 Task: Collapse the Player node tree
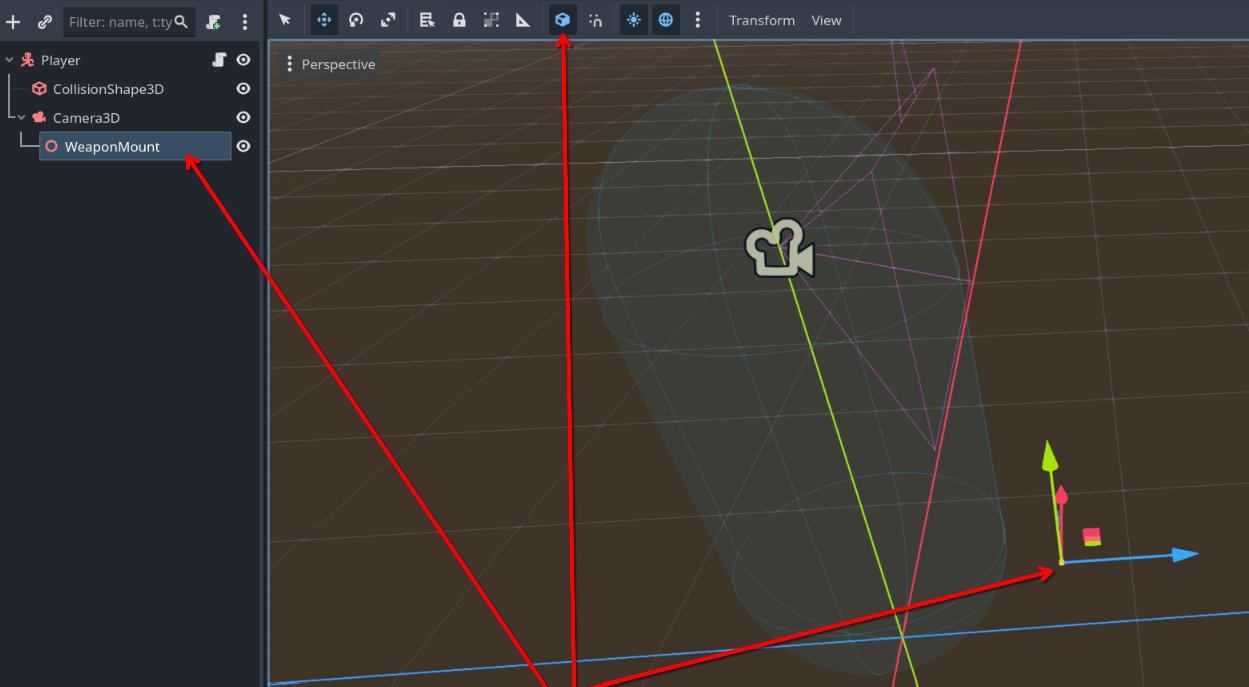point(10,60)
